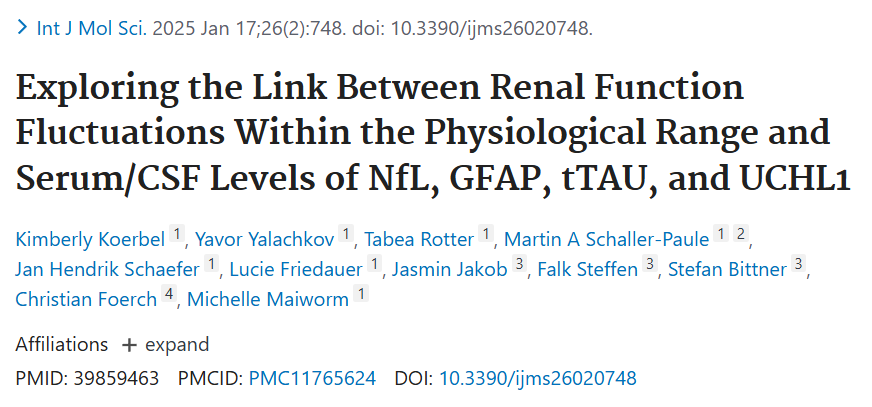Click affiliation badge 4 beside Christian Foerch
This screenshot has height=407, width=872.
pos(169,294)
